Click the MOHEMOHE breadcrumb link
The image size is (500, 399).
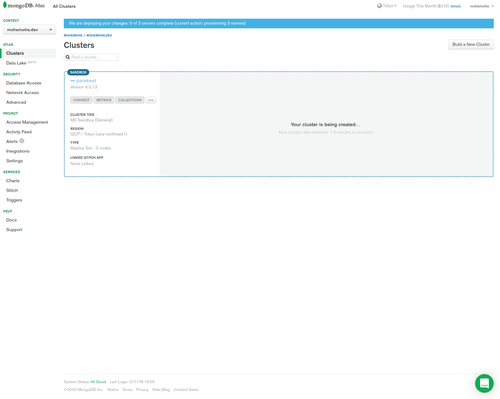pos(73,35)
